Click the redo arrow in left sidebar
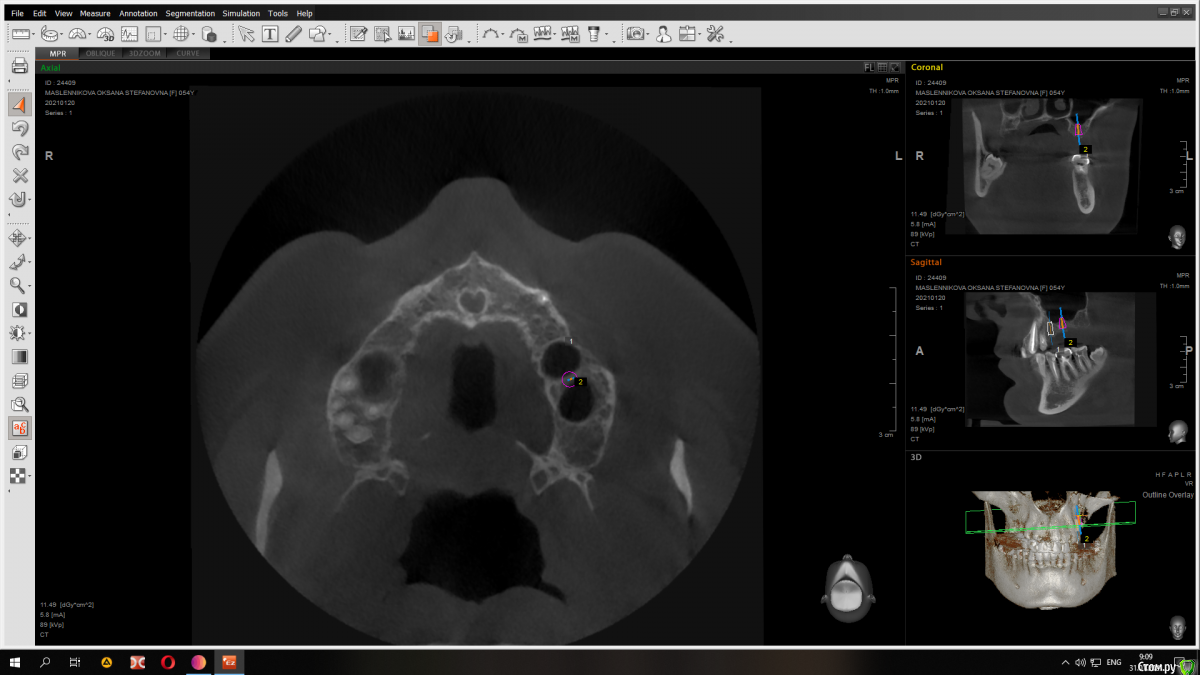This screenshot has height=675, width=1200. pos(19,152)
